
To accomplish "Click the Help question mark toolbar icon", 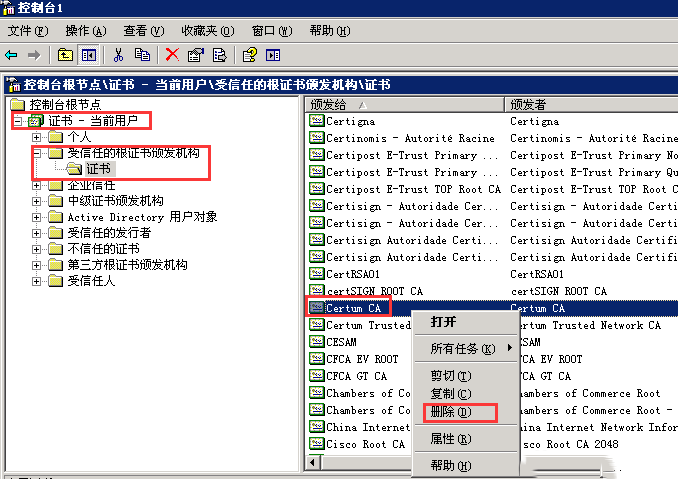I will pyautogui.click(x=249, y=55).
